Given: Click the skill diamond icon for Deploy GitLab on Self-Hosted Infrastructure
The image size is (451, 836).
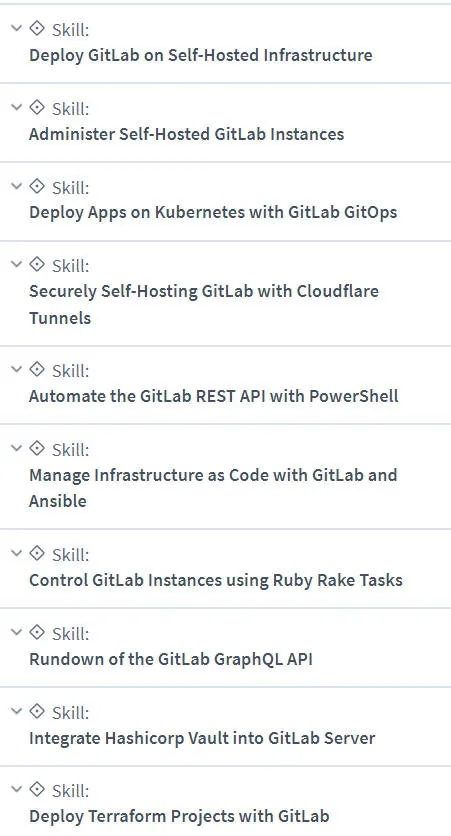Looking at the screenshot, I should tap(36, 28).
